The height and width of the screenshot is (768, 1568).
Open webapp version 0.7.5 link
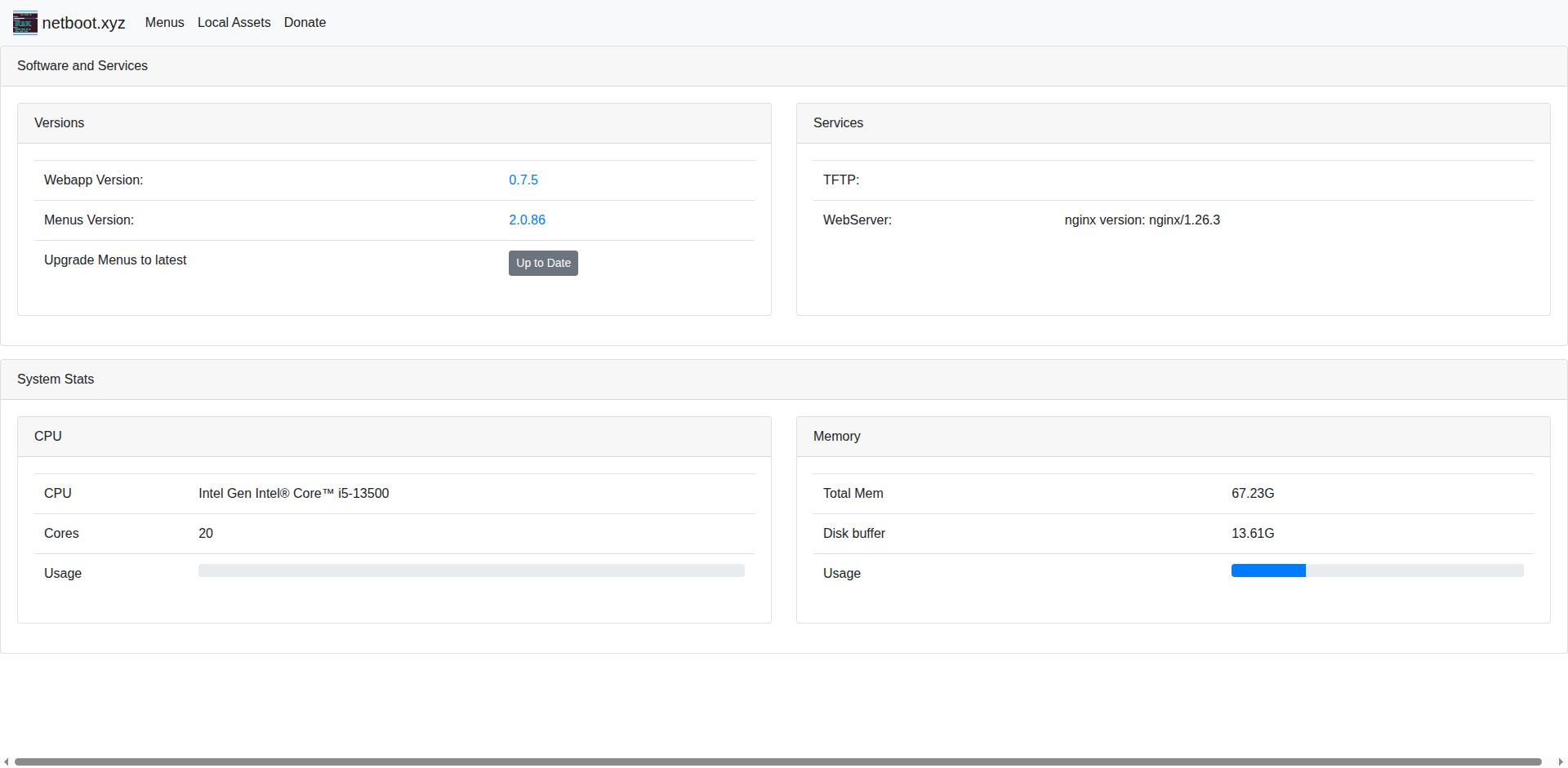pos(523,180)
